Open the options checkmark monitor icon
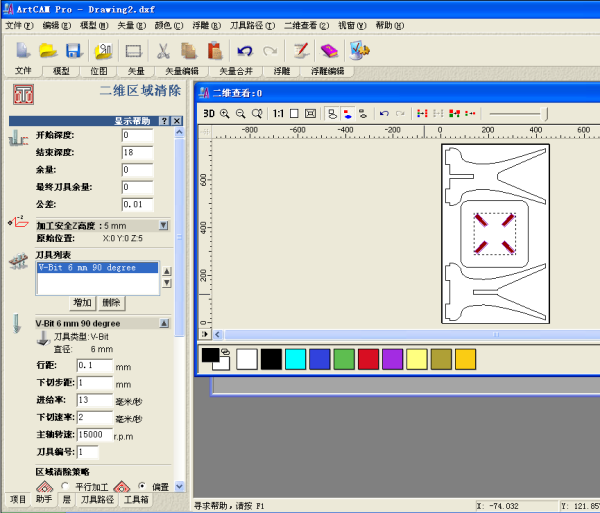The height and width of the screenshot is (513, 600). pyautogui.click(x=360, y=50)
